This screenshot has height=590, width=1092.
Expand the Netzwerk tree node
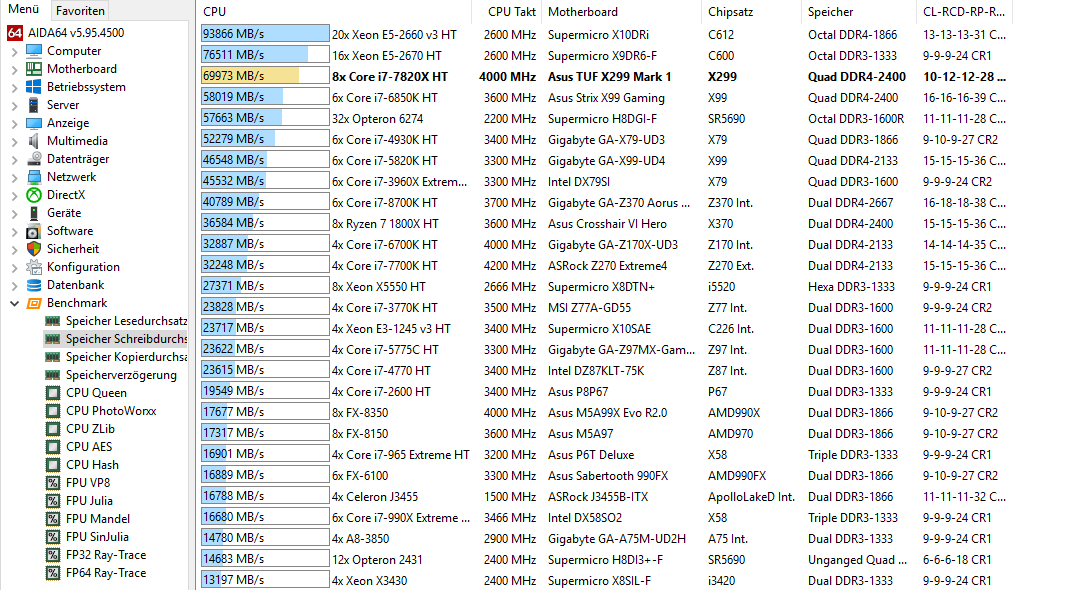point(15,178)
